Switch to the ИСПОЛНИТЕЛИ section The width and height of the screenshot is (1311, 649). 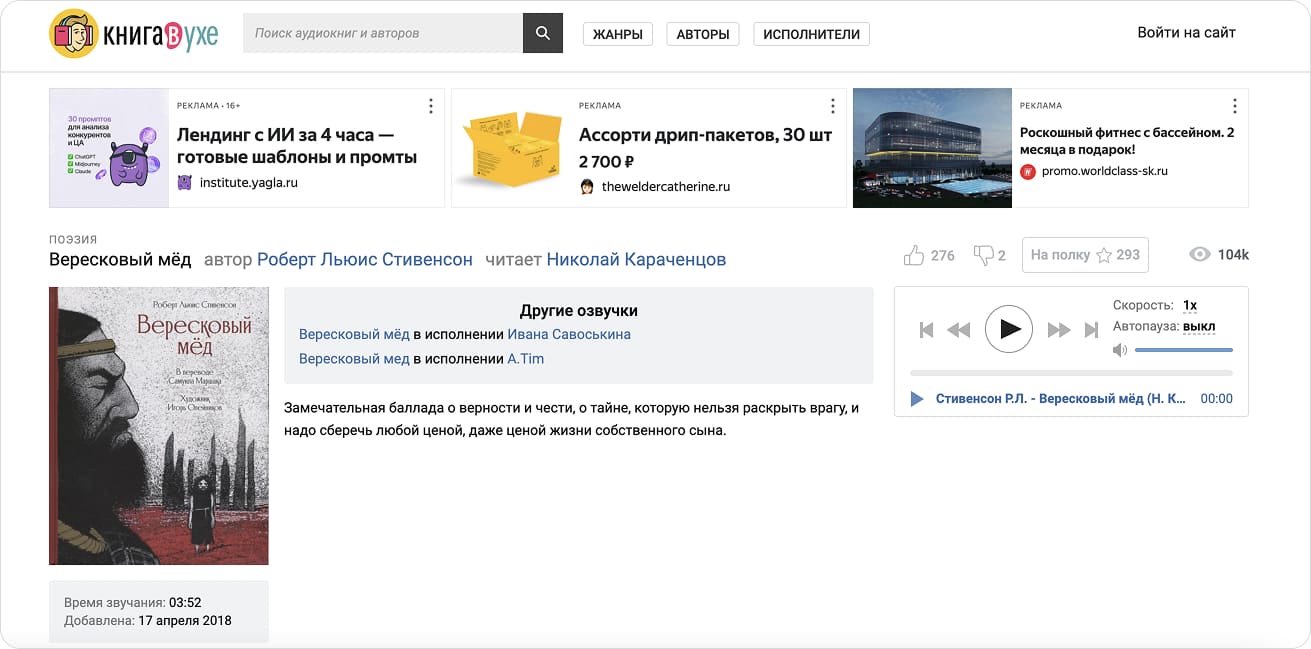coord(811,32)
